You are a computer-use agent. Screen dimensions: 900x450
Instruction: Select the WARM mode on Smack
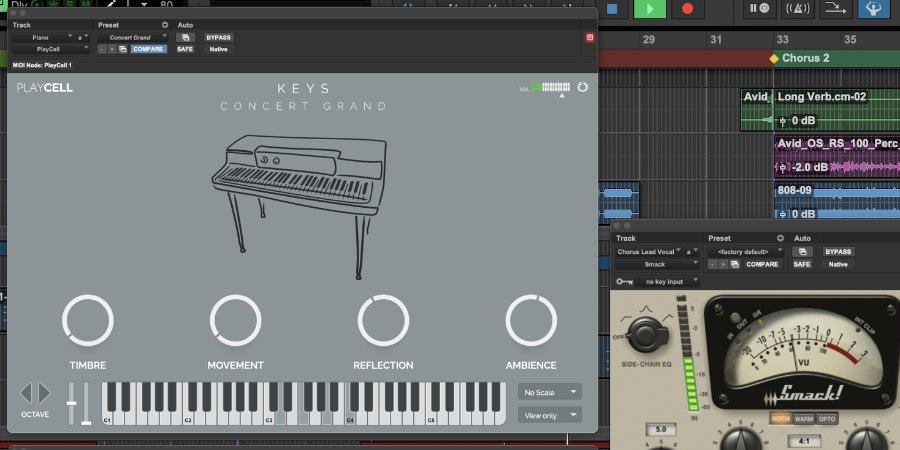point(804,419)
